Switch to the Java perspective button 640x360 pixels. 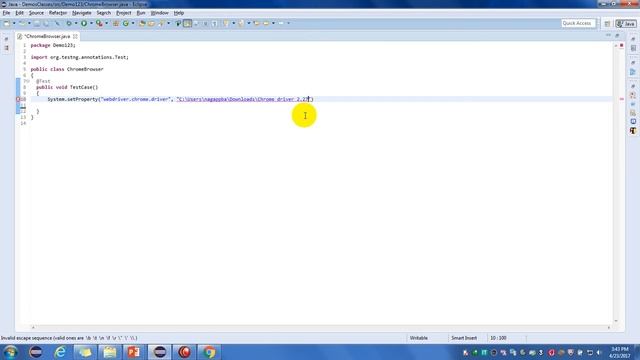[626, 24]
